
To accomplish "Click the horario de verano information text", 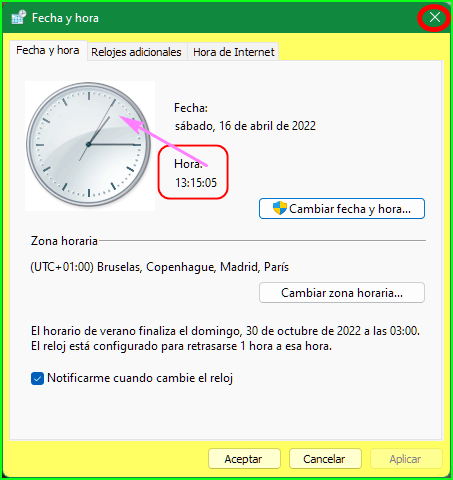I will click(x=225, y=338).
